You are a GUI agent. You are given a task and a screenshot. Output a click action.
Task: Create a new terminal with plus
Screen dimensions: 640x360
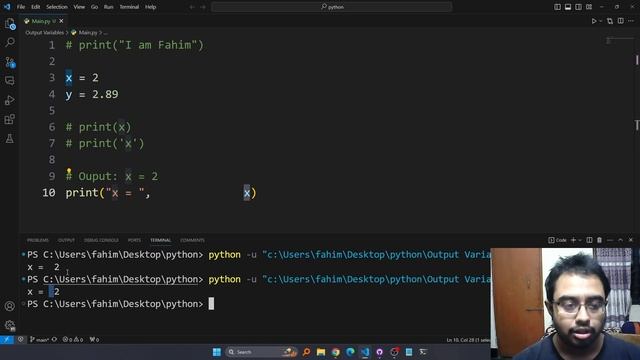pyautogui.click(x=573, y=240)
